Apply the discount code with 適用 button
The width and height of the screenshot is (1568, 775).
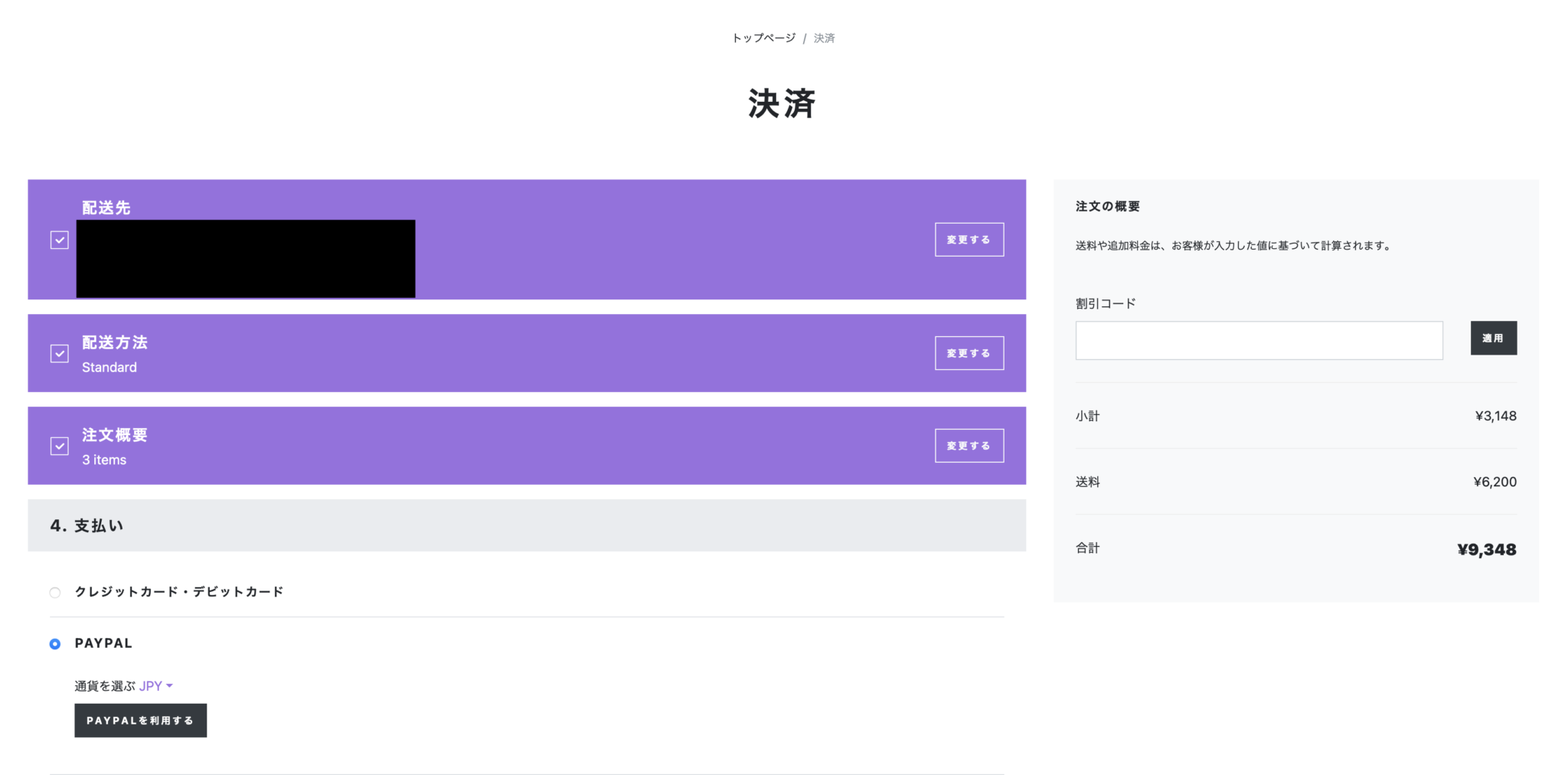[1493, 338]
